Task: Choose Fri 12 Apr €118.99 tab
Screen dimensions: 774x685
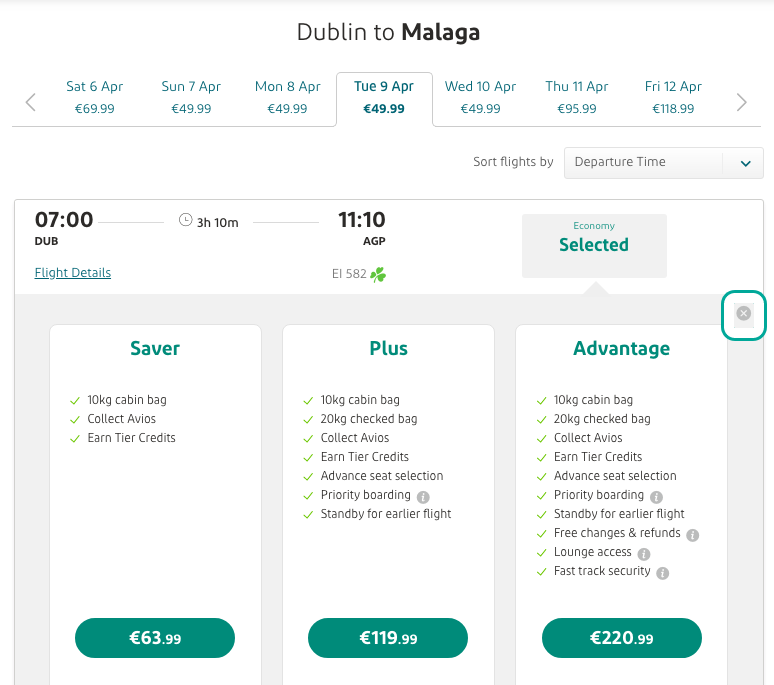Action: click(x=673, y=97)
